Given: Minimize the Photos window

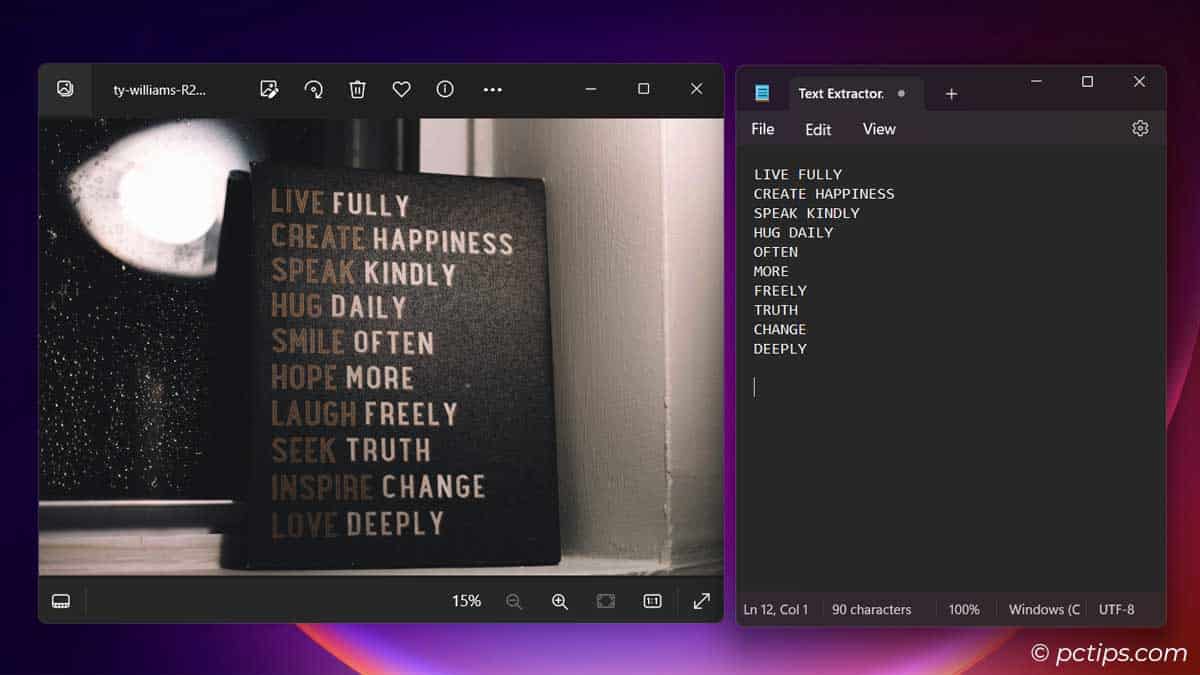Looking at the screenshot, I should pos(591,89).
